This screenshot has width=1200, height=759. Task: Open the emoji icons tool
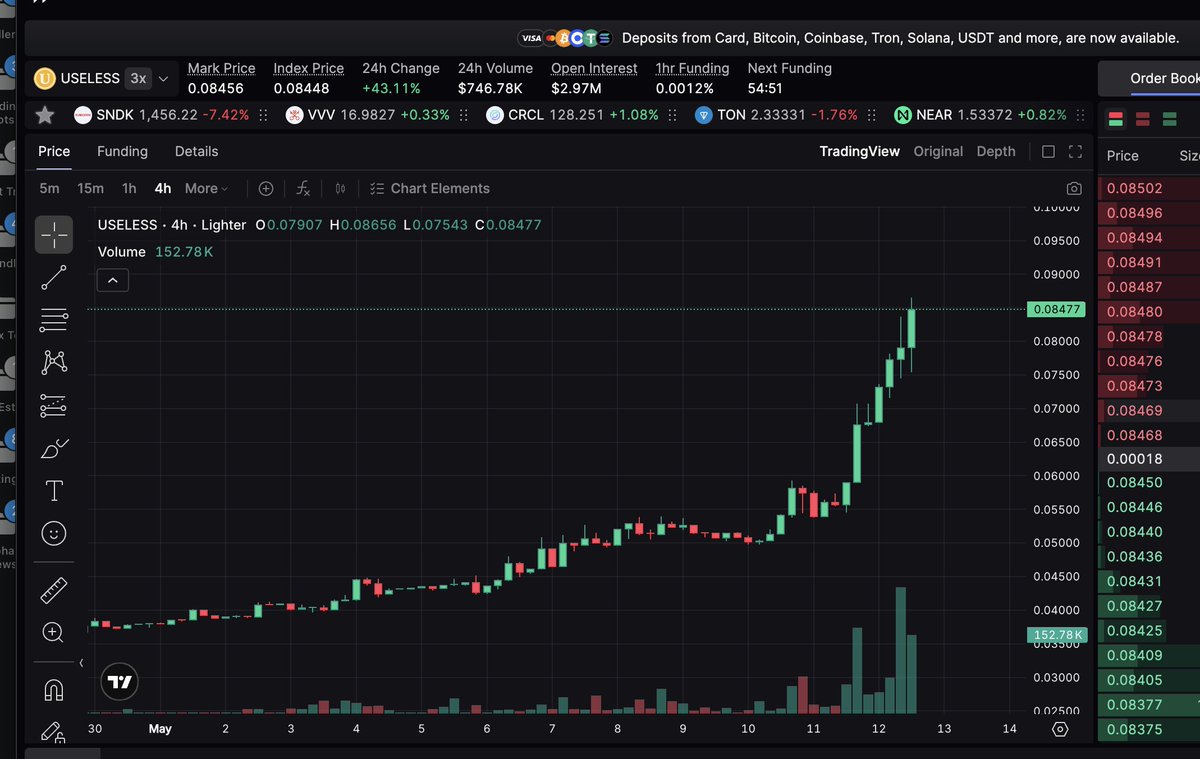point(54,533)
